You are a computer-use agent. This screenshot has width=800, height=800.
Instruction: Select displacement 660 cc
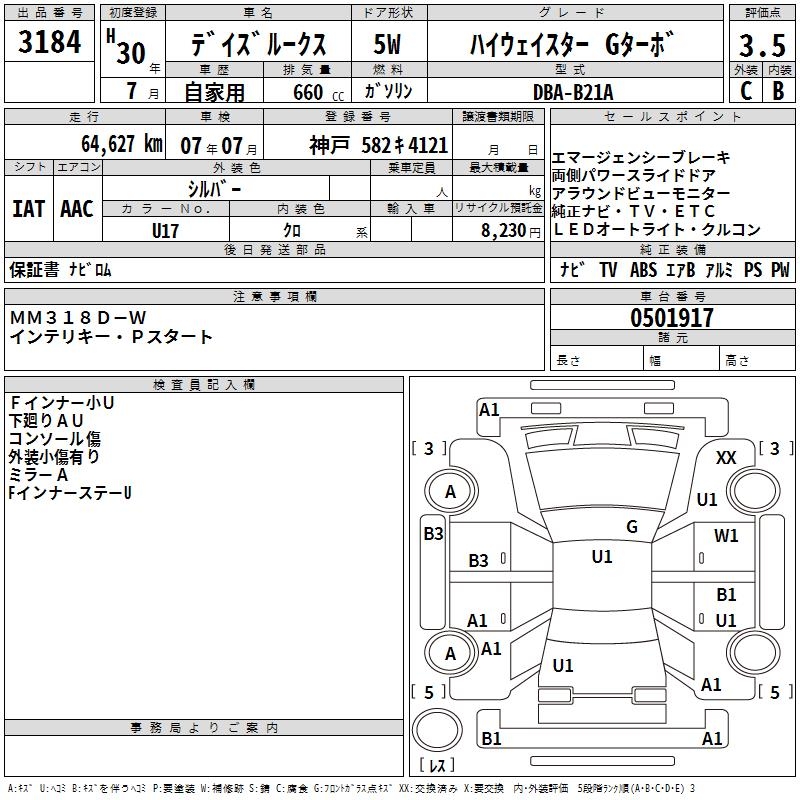pos(318,93)
